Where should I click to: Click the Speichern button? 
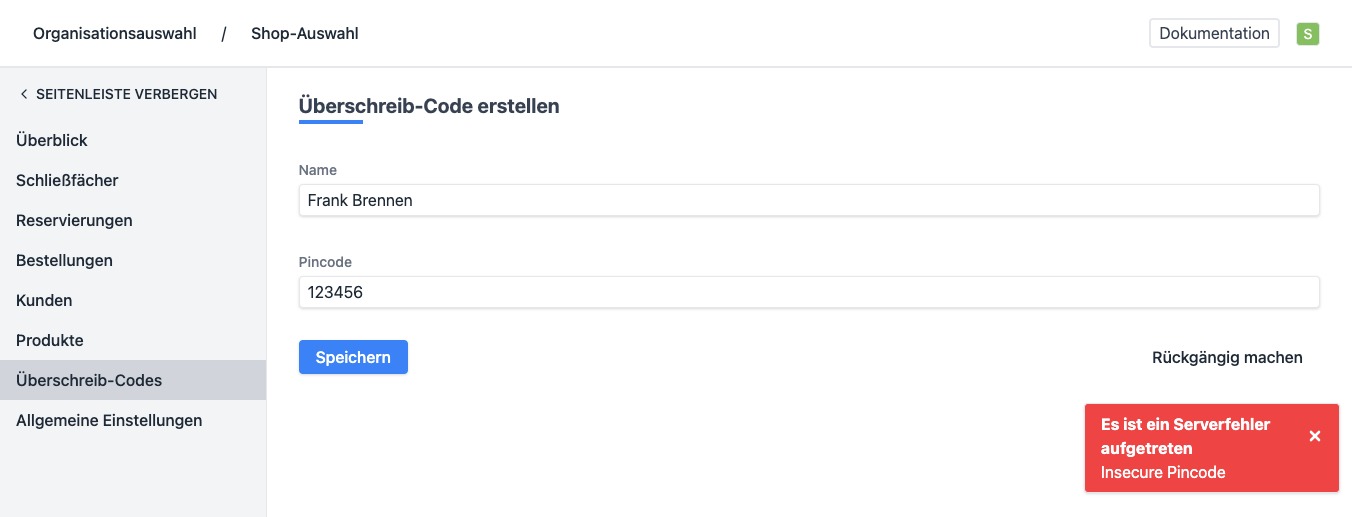[x=353, y=357]
